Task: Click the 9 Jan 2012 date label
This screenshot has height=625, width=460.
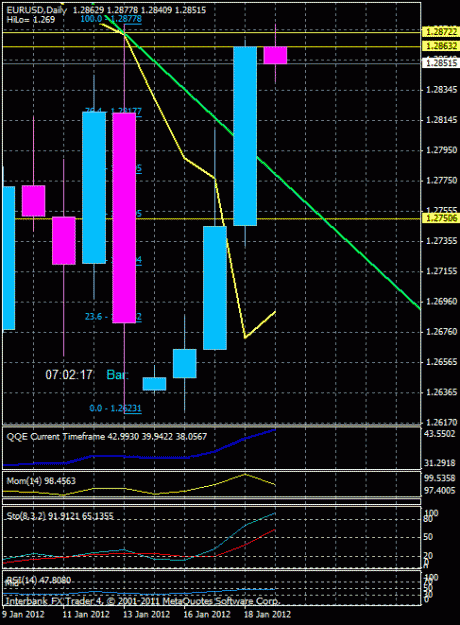Action: point(24,614)
